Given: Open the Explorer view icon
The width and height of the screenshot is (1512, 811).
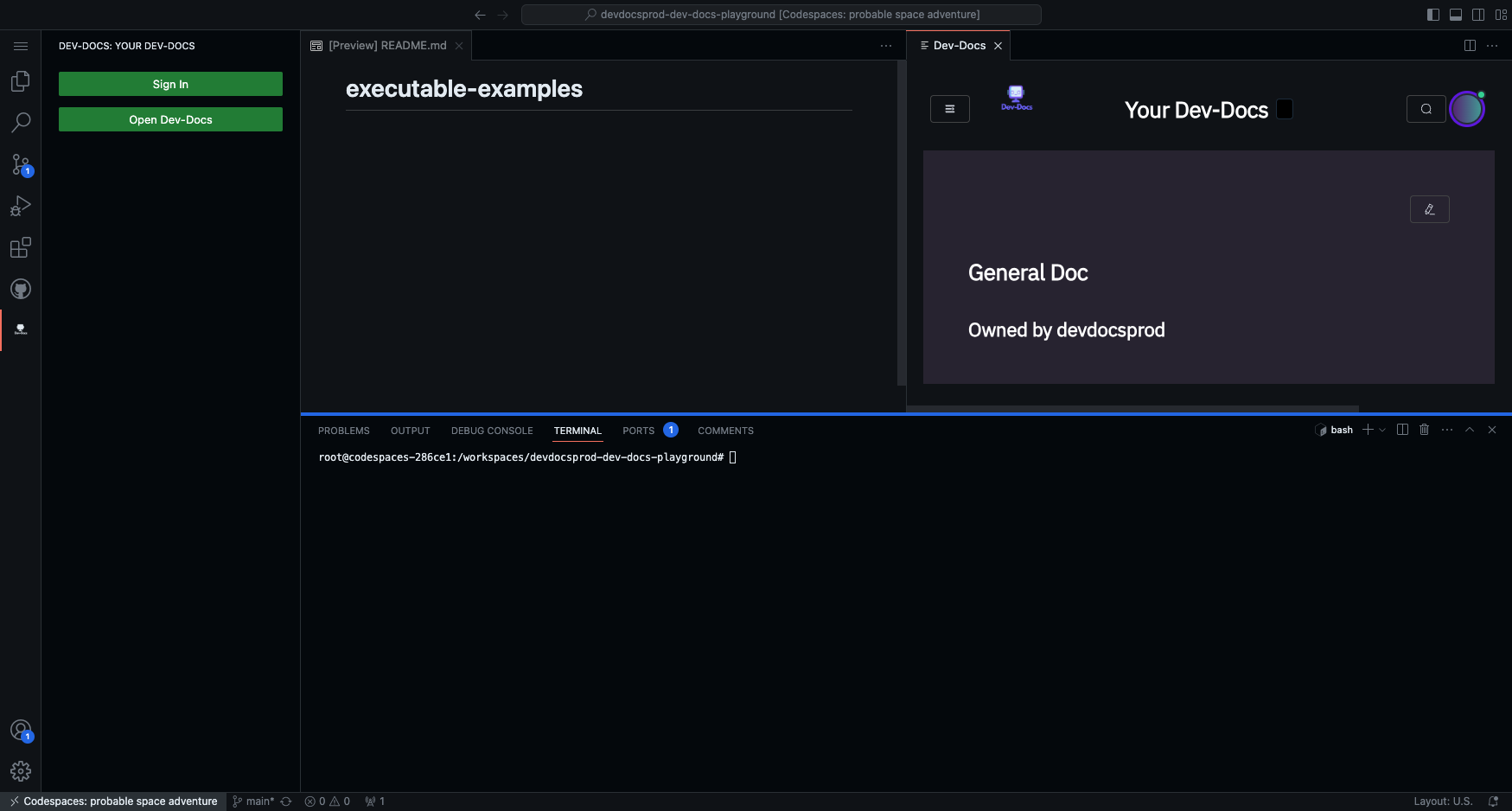Looking at the screenshot, I should point(21,81).
